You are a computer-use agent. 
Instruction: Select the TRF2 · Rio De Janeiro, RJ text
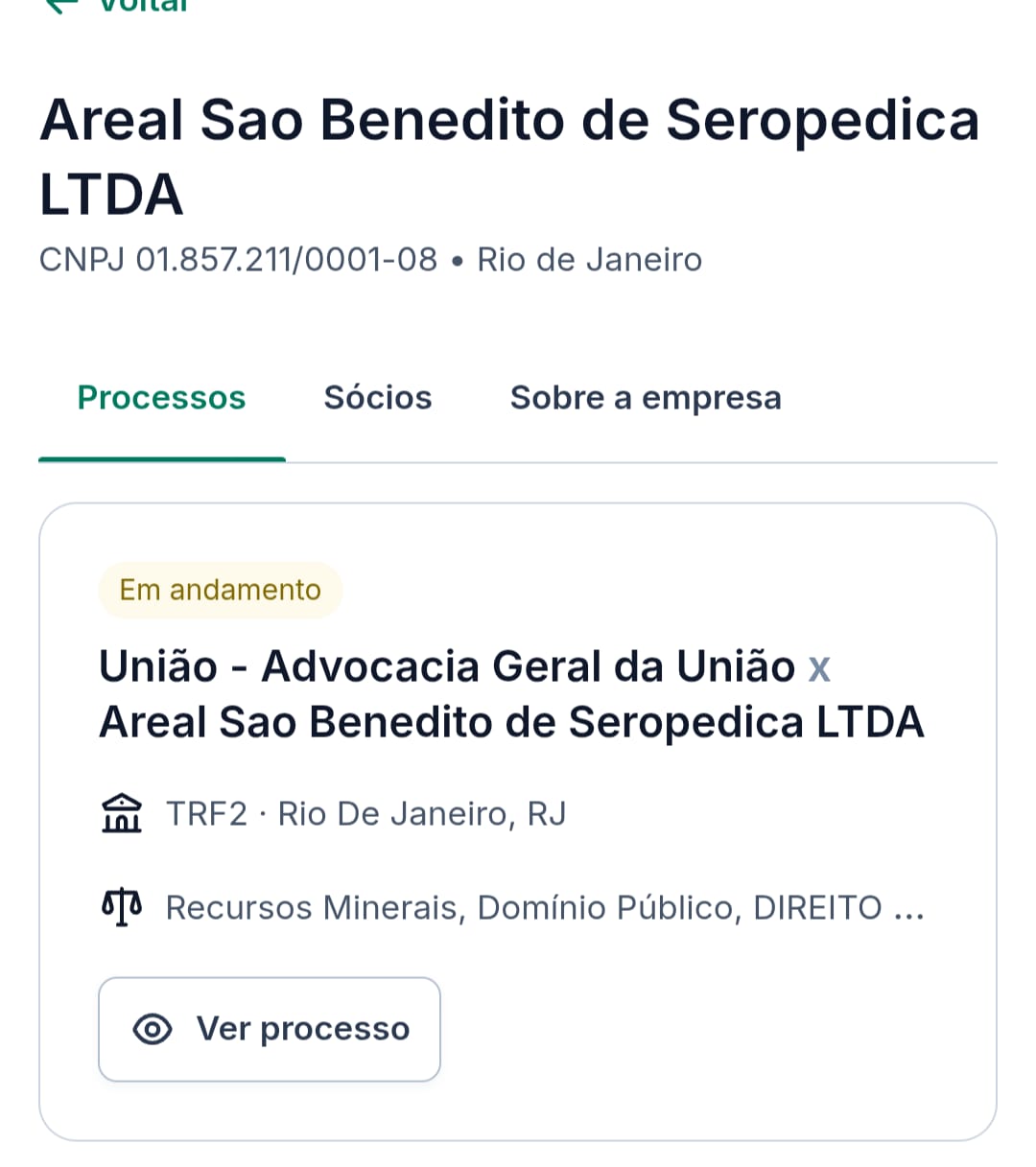click(365, 814)
